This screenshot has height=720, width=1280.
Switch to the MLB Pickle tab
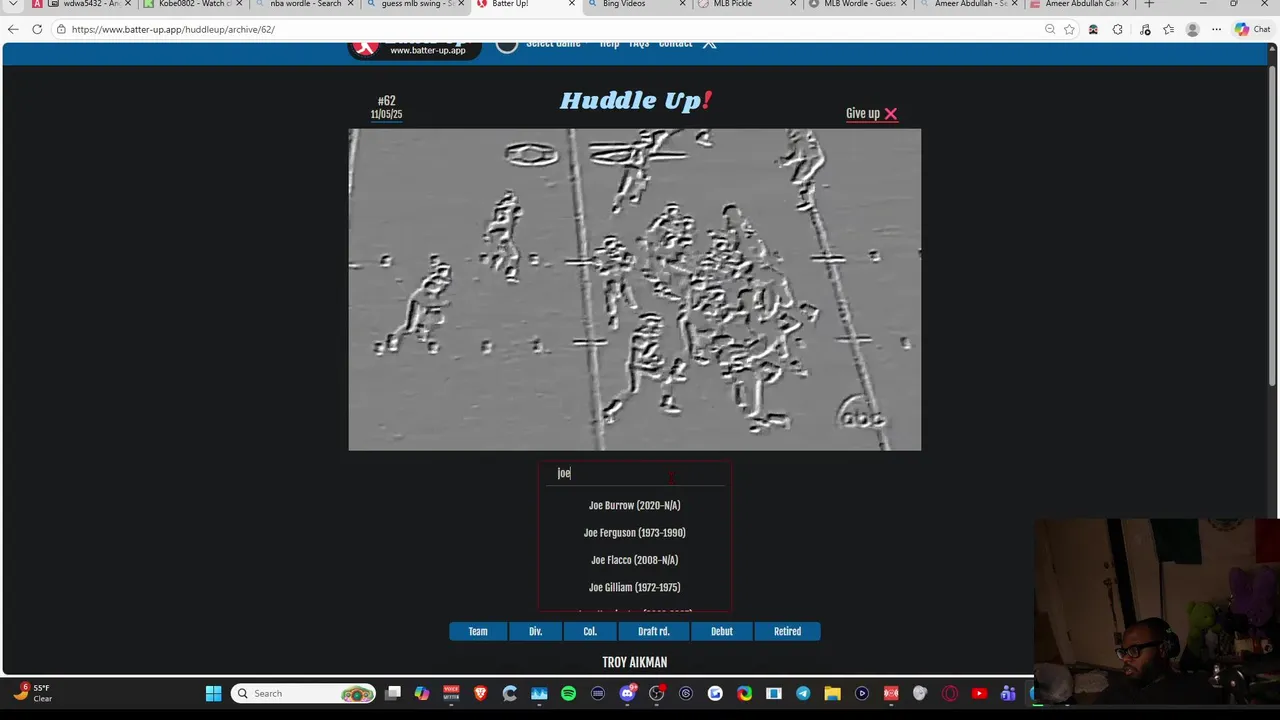pyautogui.click(x=745, y=4)
